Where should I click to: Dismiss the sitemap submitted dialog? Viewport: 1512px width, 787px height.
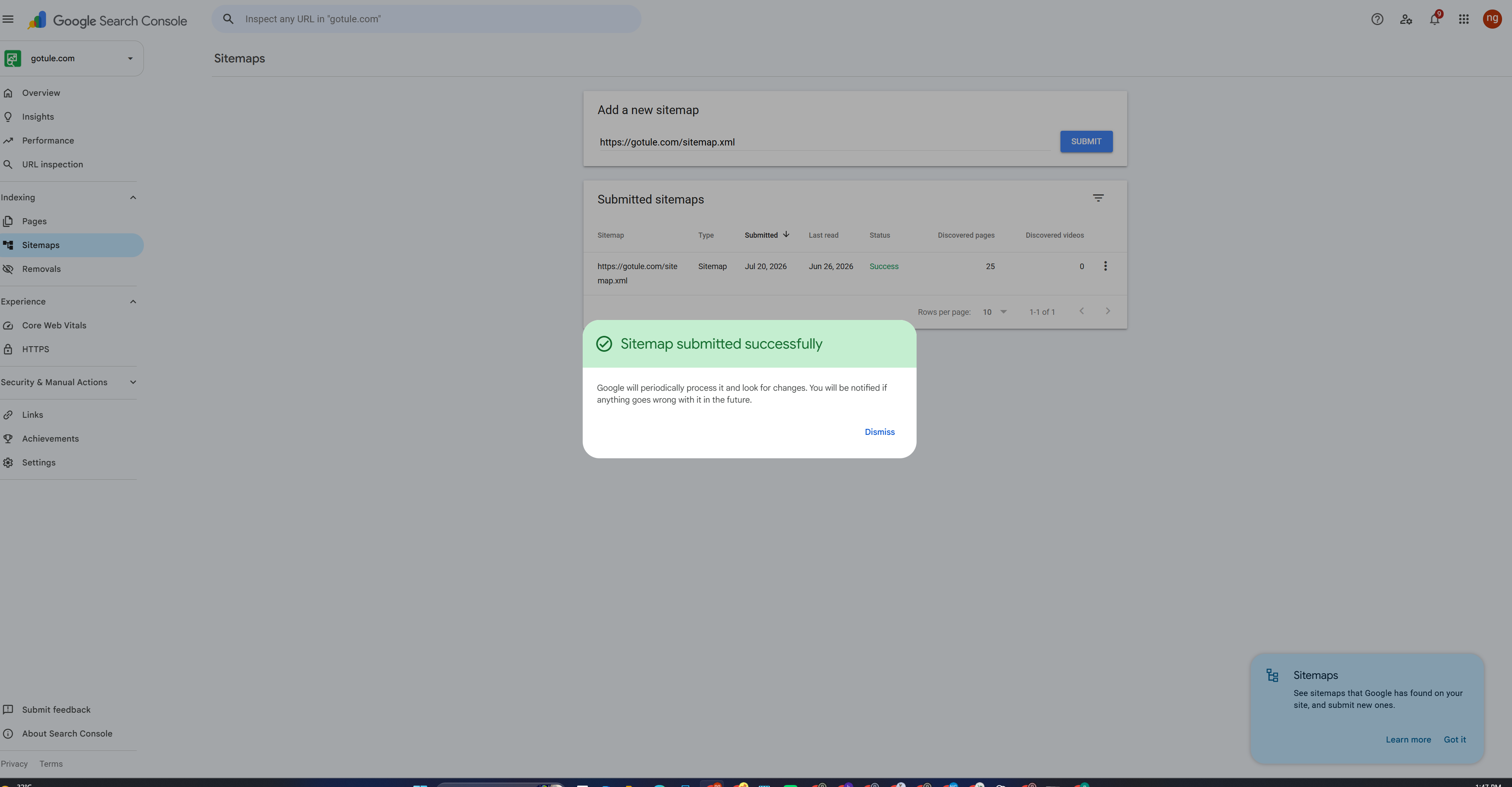pyautogui.click(x=879, y=432)
